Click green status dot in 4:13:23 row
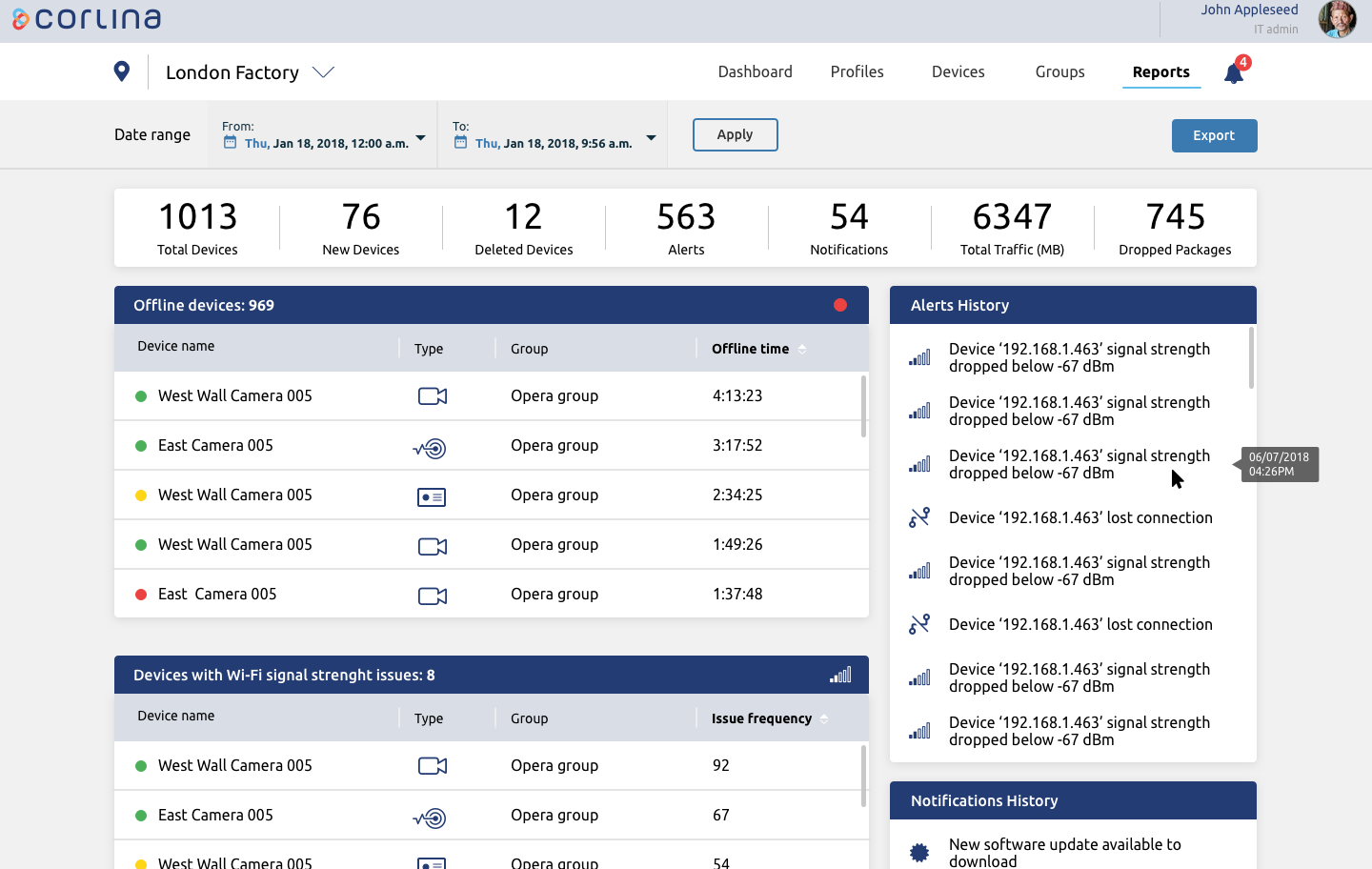This screenshot has height=869, width=1372. pos(141,396)
